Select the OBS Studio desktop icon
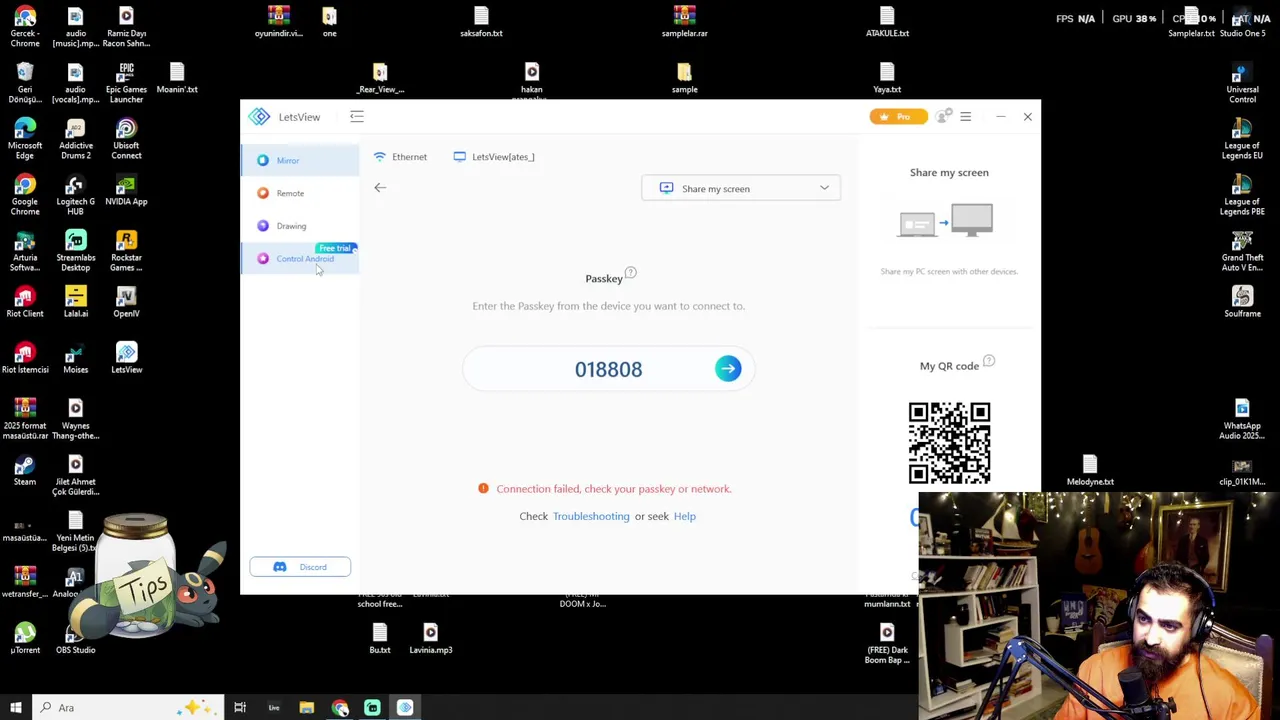Image resolution: width=1280 pixels, height=720 pixels. [x=75, y=637]
